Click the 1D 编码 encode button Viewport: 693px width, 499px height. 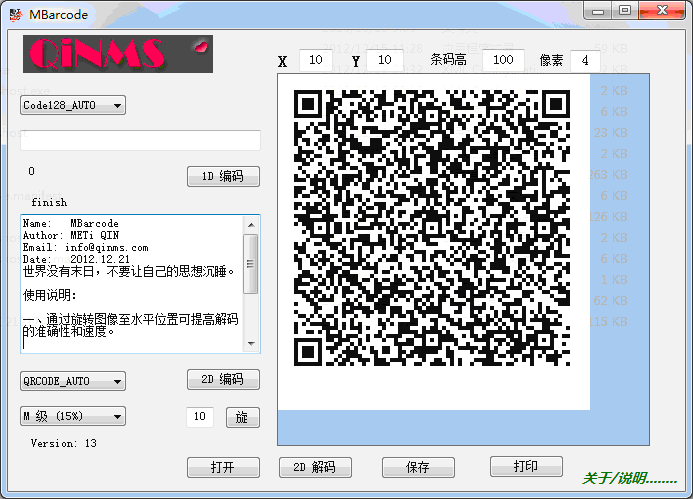pyautogui.click(x=223, y=176)
